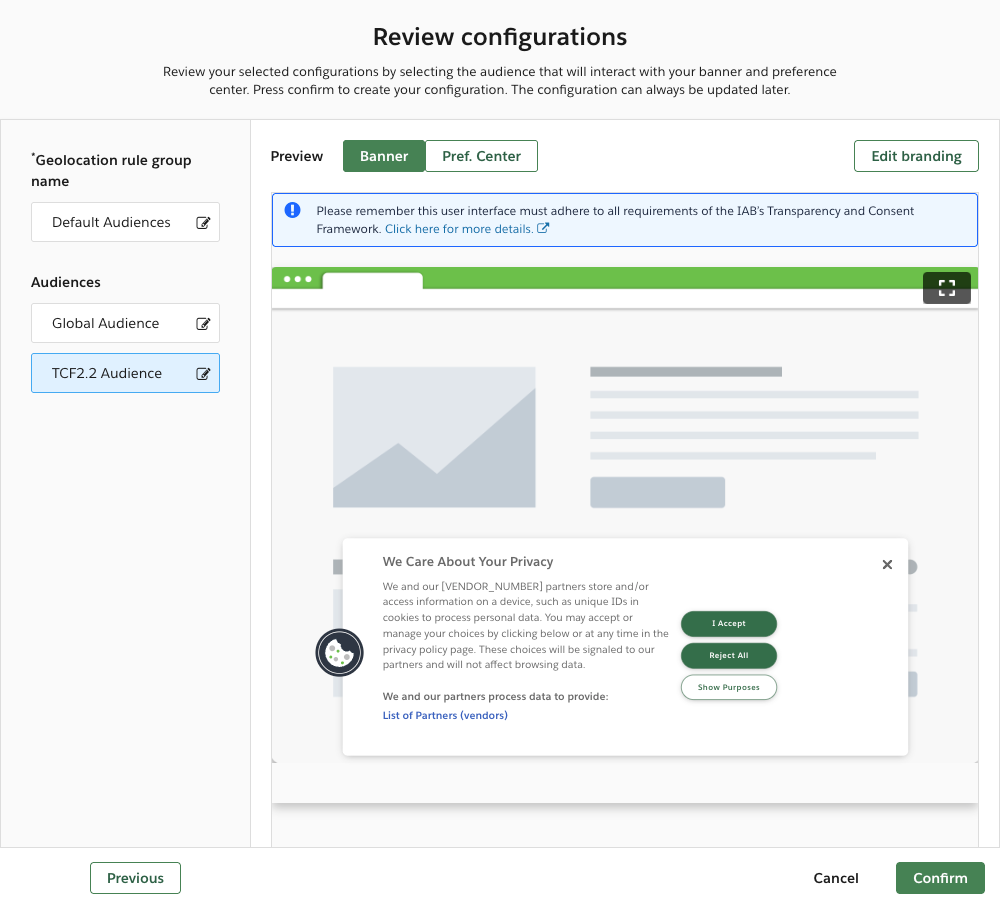The image size is (1000, 904).
Task: Click 'Geolocation rule group name' label
Action: [112, 170]
